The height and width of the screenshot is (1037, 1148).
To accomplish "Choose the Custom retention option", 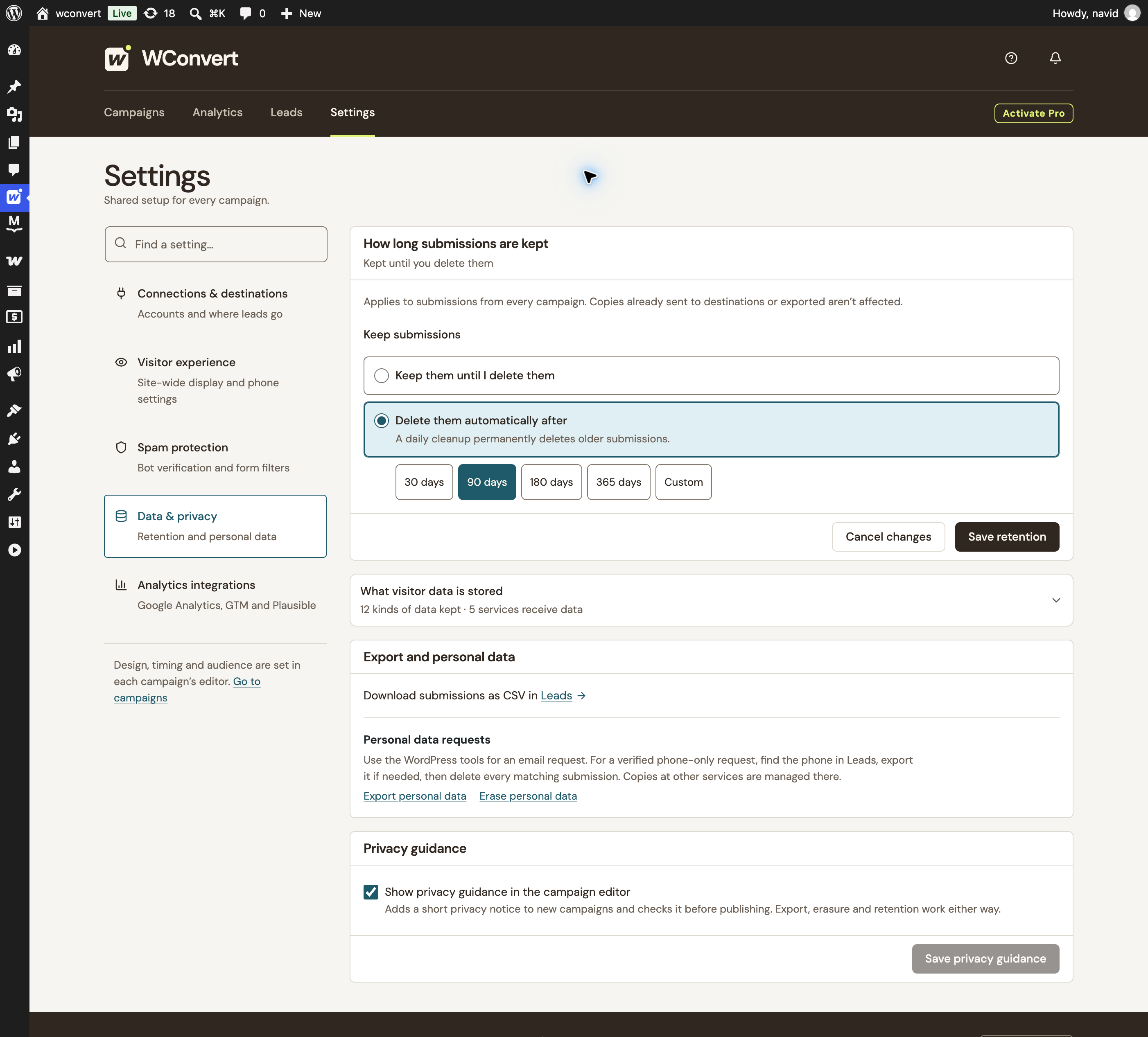I will [683, 482].
